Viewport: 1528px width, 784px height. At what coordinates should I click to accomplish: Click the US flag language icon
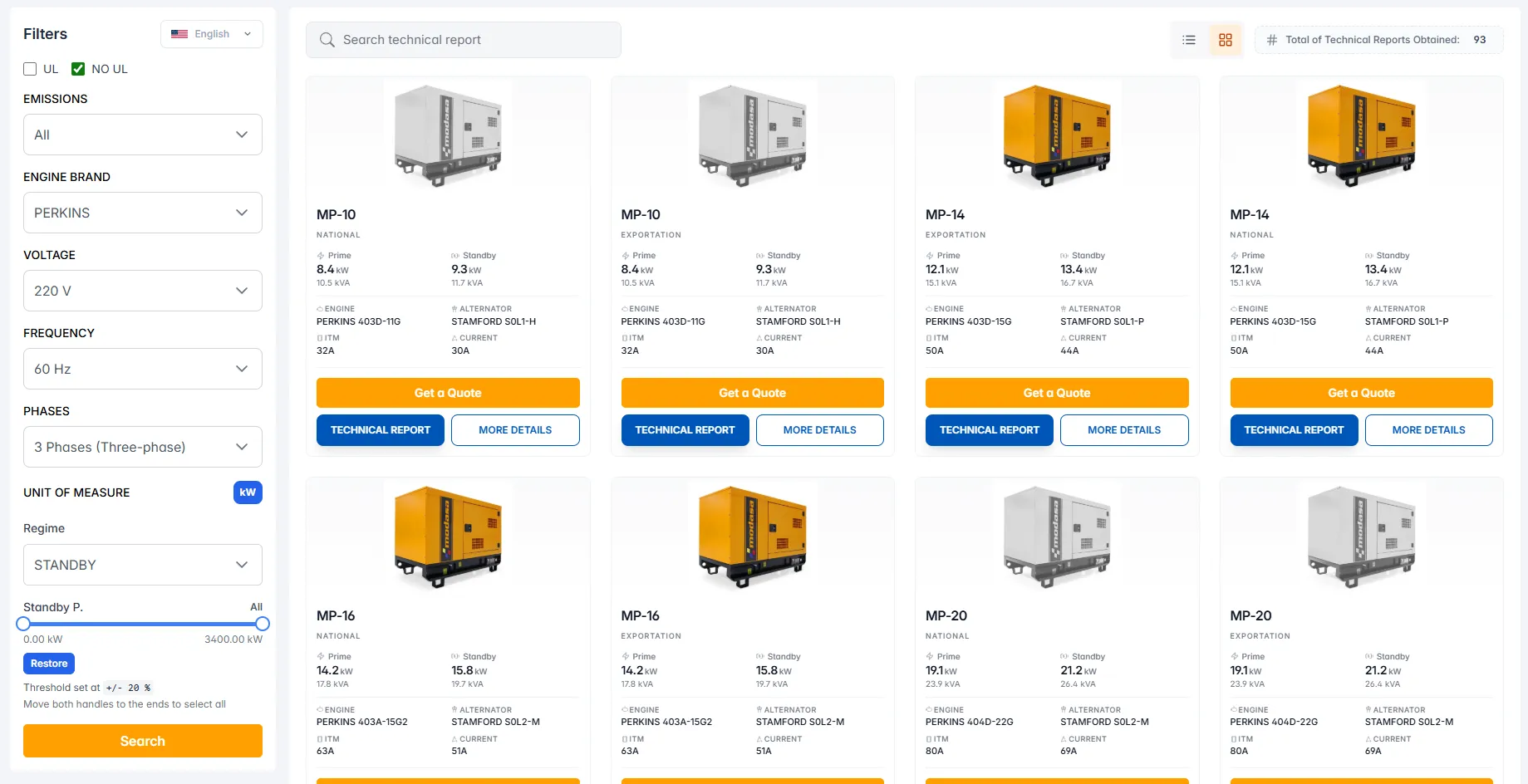[x=179, y=34]
